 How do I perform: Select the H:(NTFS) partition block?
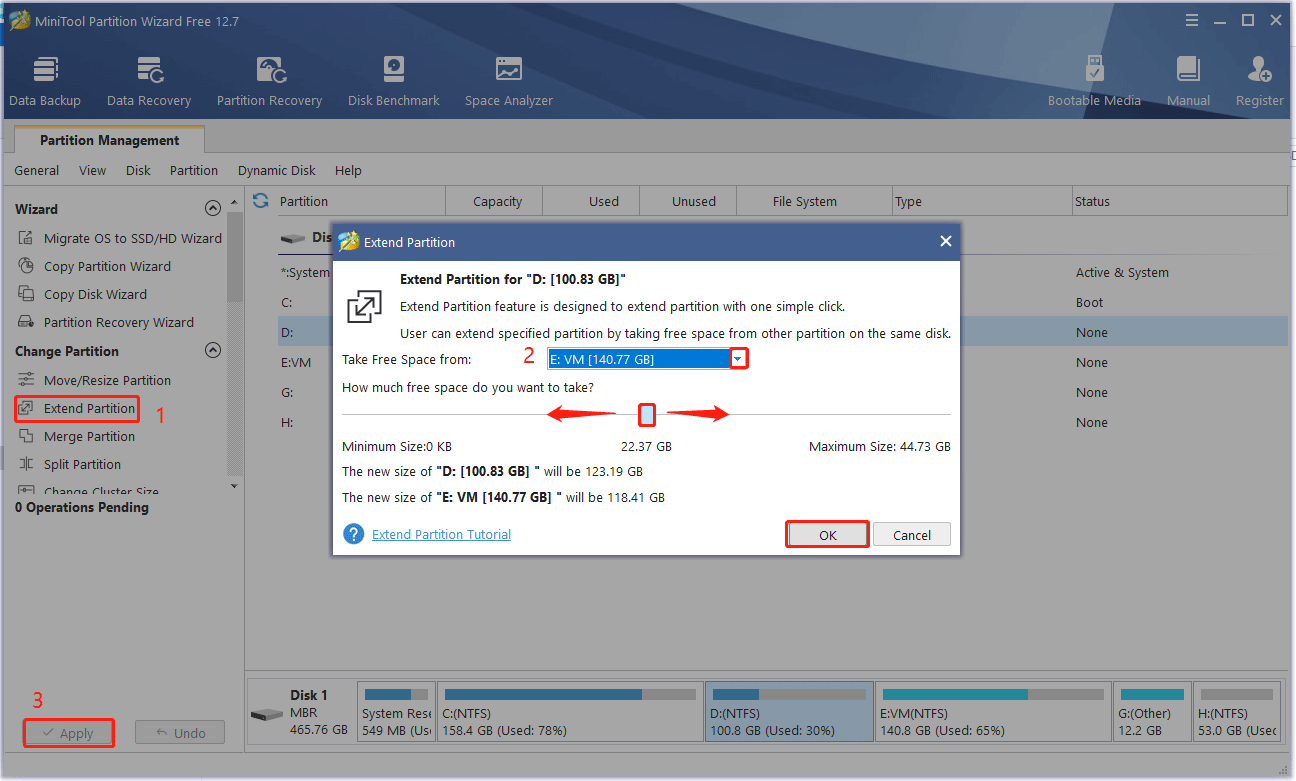point(1238,712)
